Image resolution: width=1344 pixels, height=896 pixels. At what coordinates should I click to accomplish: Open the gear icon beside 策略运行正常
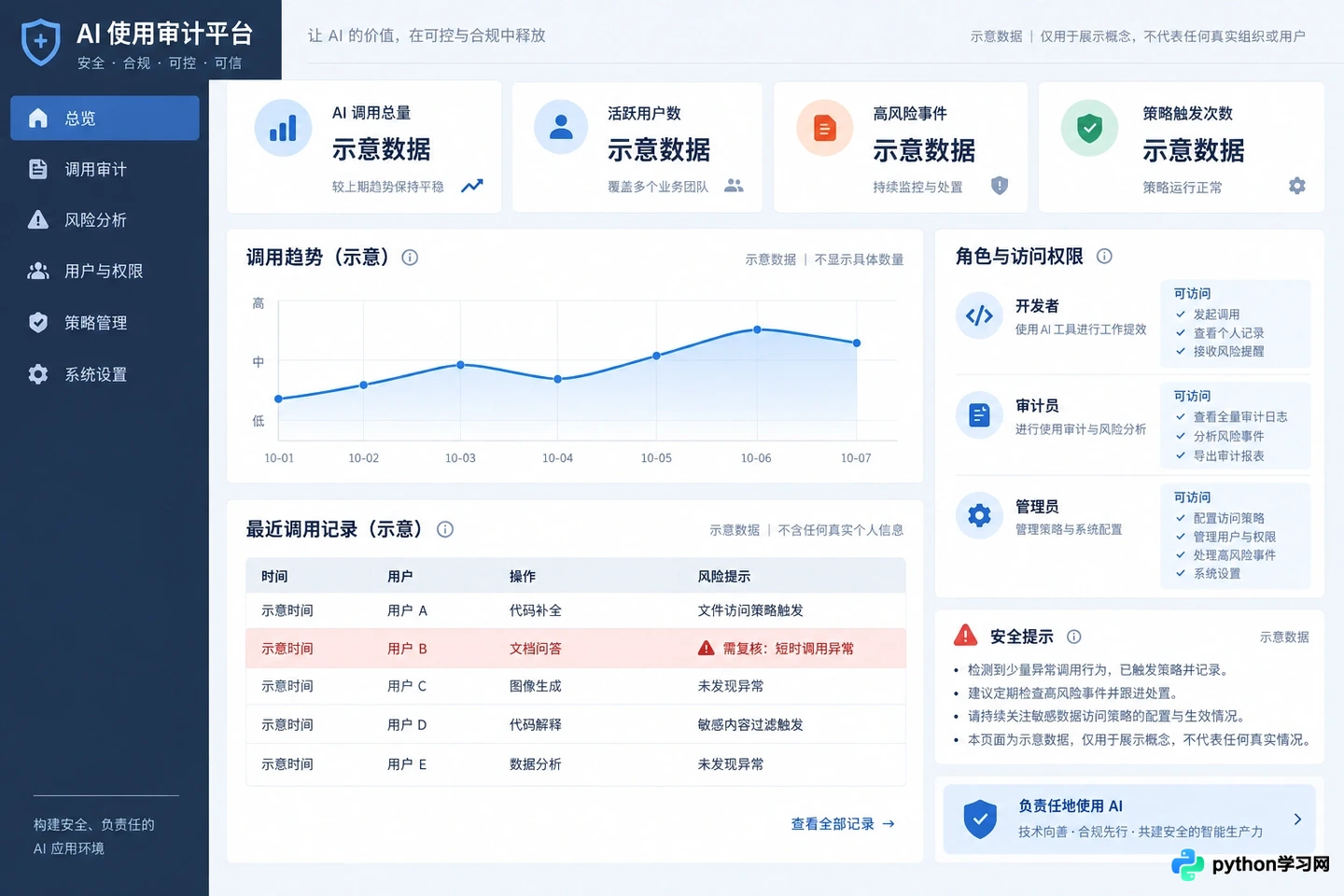tap(1297, 186)
